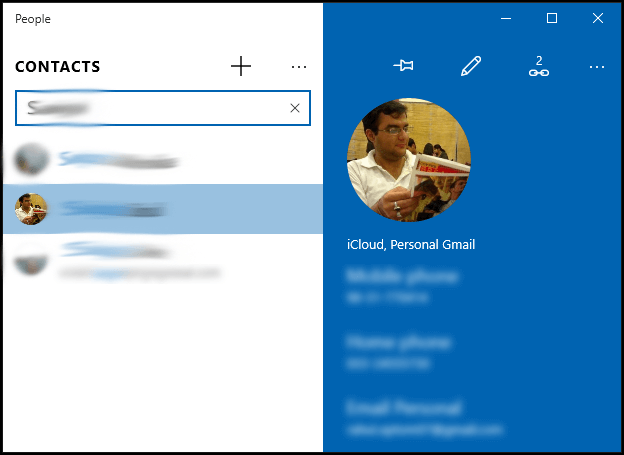Image resolution: width=624 pixels, height=455 pixels.
Task: Add a new contact with plus icon
Action: (x=241, y=66)
